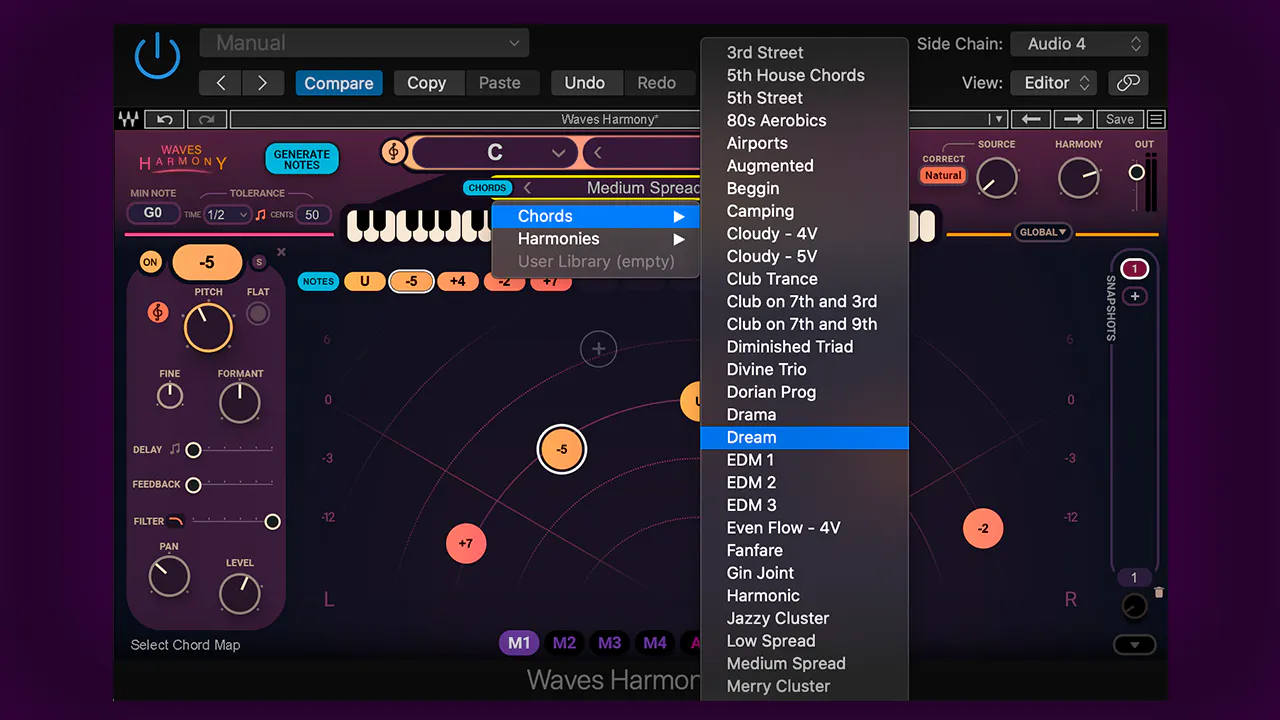Choose EDM 2 preset
1280x720 pixels.
804,482
